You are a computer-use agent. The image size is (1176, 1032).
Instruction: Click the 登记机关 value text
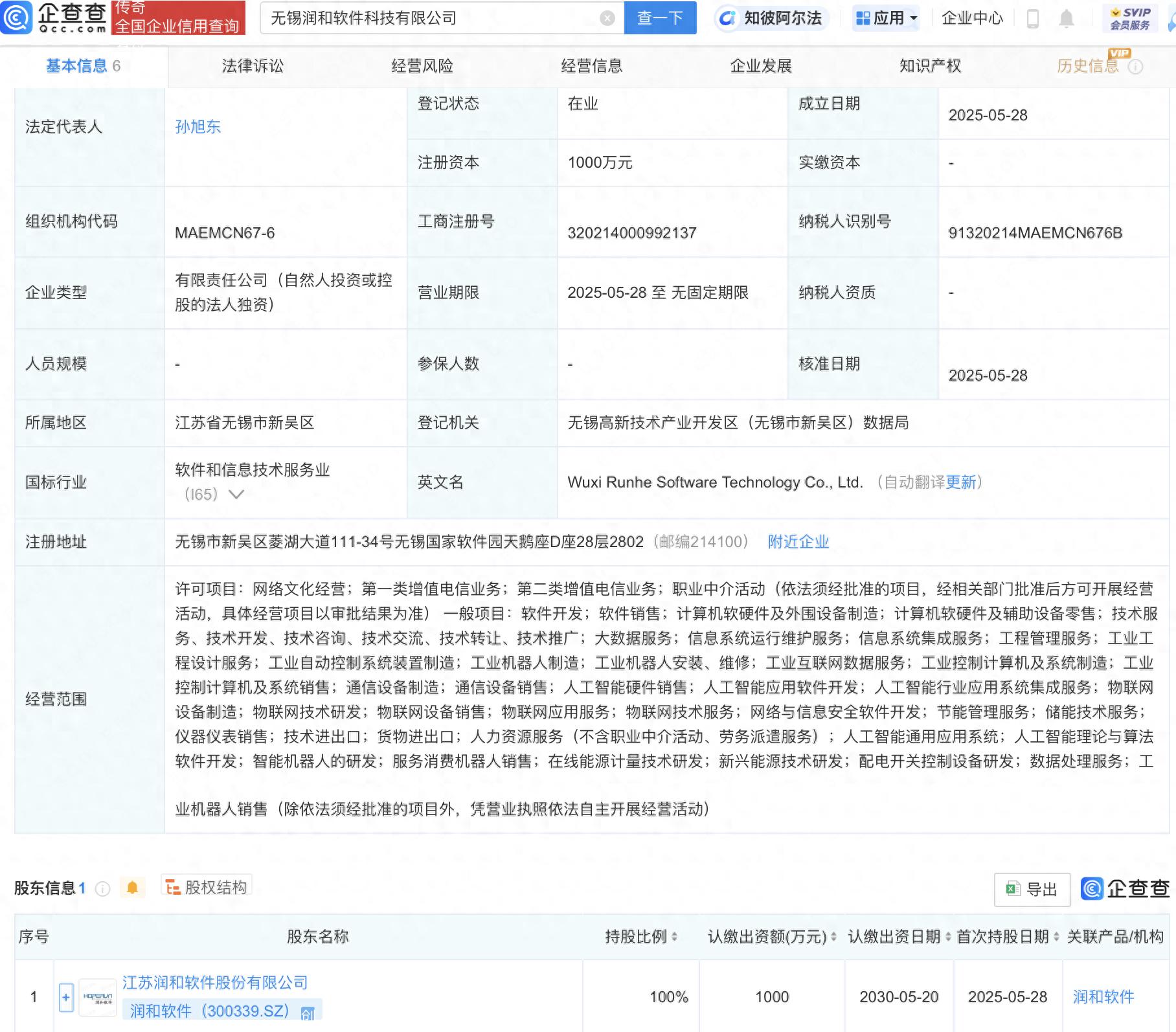738,423
